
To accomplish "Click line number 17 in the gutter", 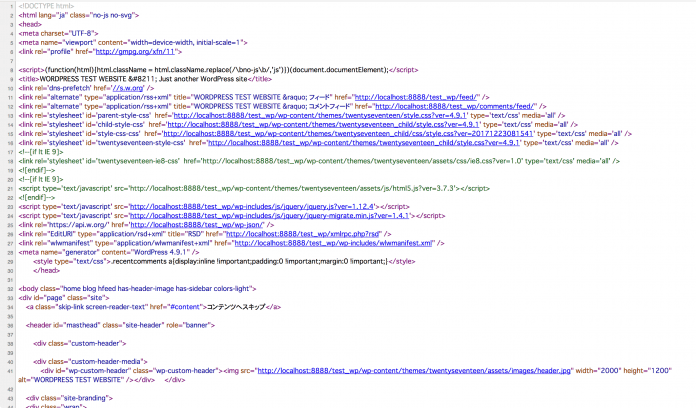I will click(11, 152).
